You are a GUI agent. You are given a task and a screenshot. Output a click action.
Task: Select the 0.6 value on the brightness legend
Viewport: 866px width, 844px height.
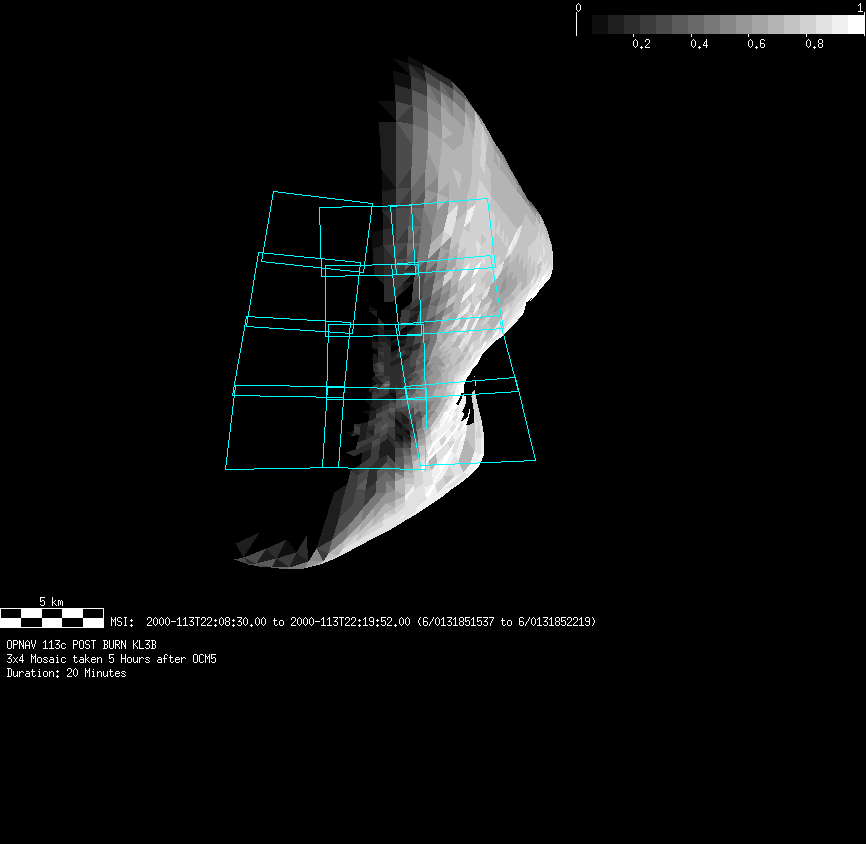coord(757,44)
